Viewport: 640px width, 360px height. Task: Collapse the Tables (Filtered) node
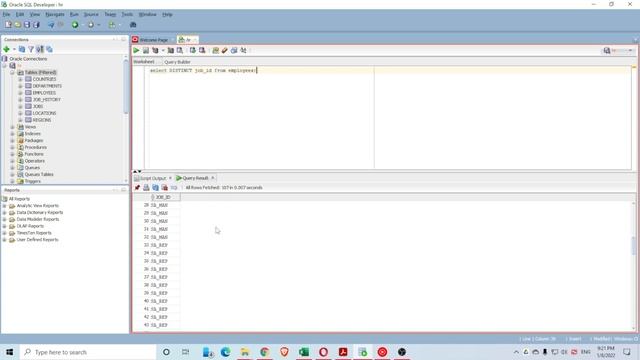(x=12, y=72)
